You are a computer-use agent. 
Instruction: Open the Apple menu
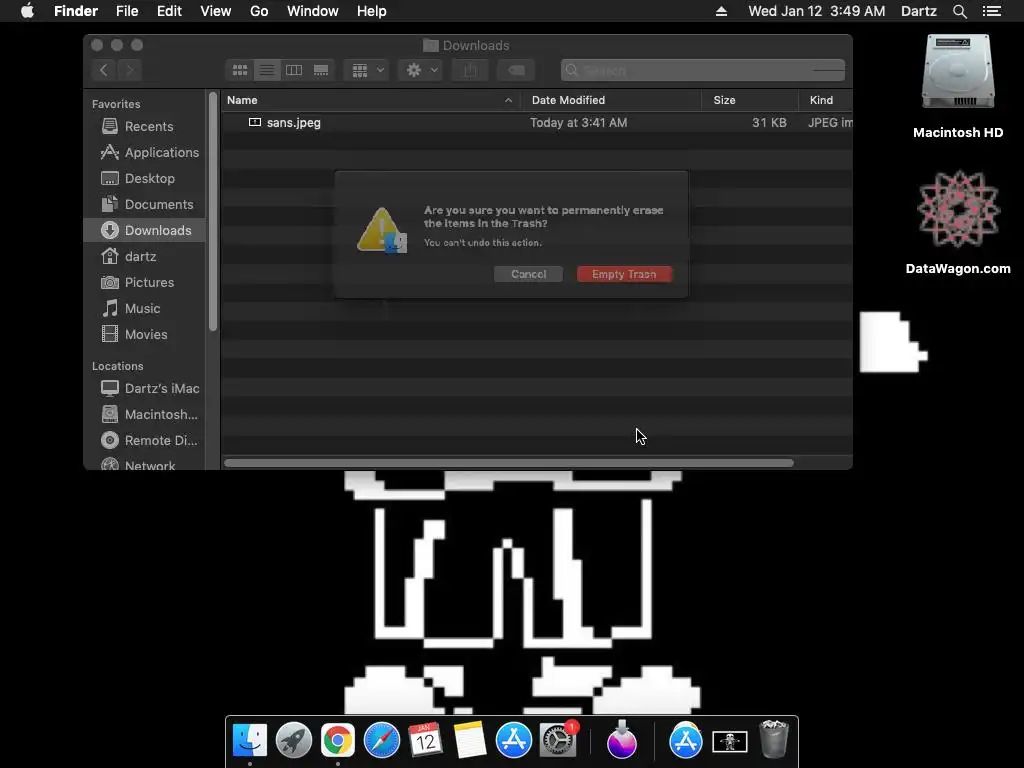[27, 11]
